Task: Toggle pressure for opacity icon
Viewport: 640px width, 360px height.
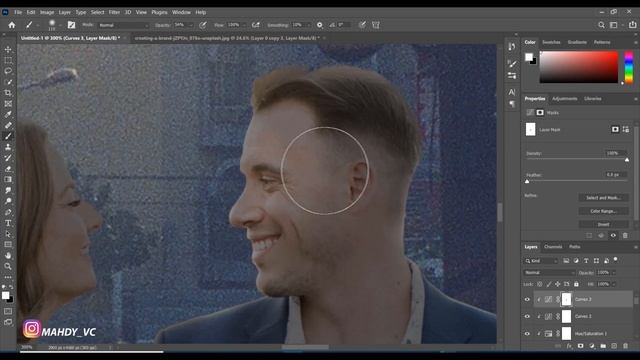Action: 203,25
